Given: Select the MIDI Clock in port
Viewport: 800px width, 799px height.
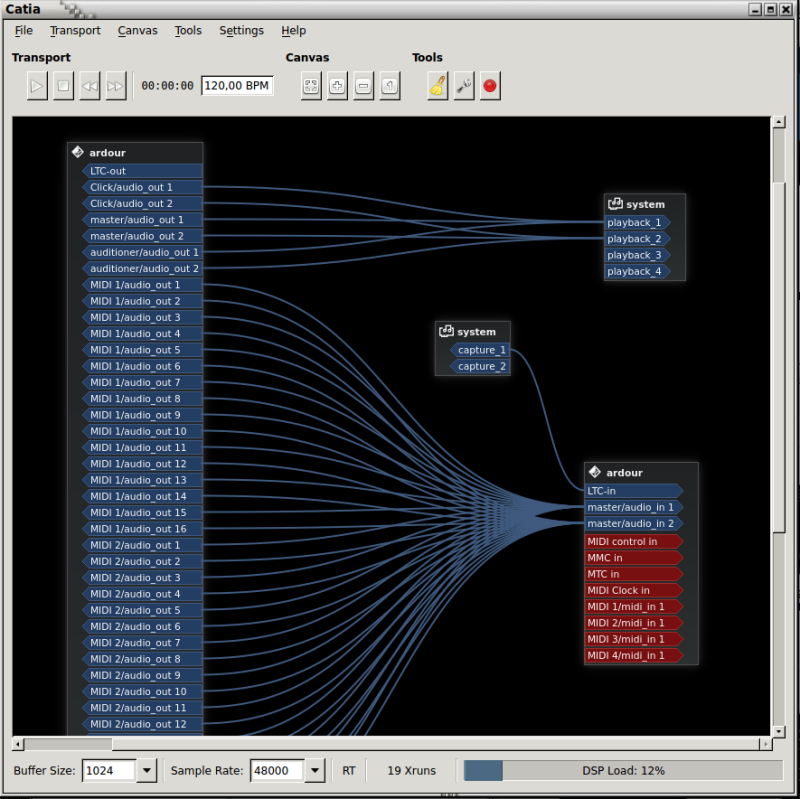Looking at the screenshot, I should coord(634,590).
